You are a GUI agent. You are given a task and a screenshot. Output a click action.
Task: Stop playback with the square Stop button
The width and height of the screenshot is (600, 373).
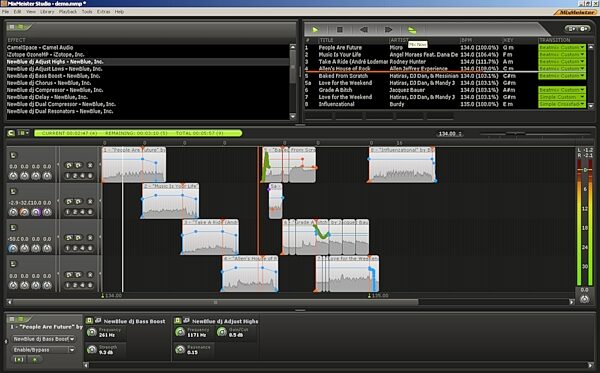tap(339, 29)
